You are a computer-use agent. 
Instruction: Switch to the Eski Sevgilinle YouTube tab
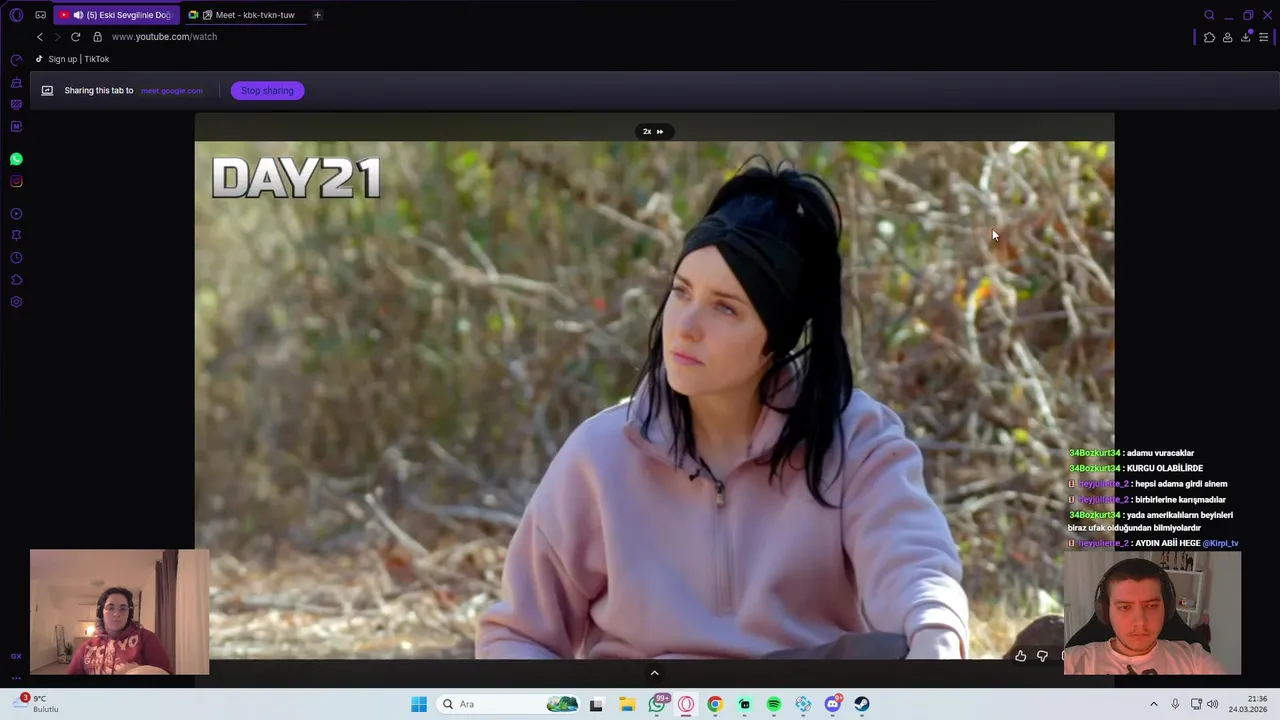117,15
